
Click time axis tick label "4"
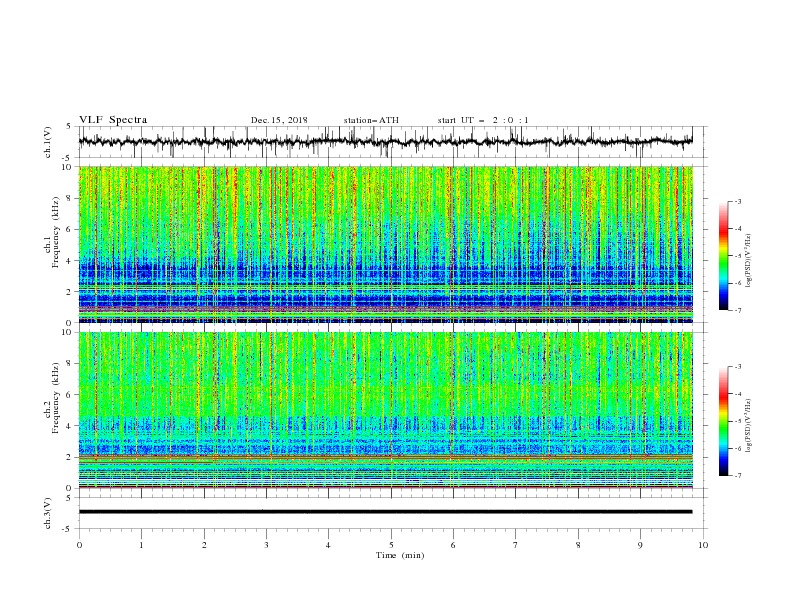328,545
